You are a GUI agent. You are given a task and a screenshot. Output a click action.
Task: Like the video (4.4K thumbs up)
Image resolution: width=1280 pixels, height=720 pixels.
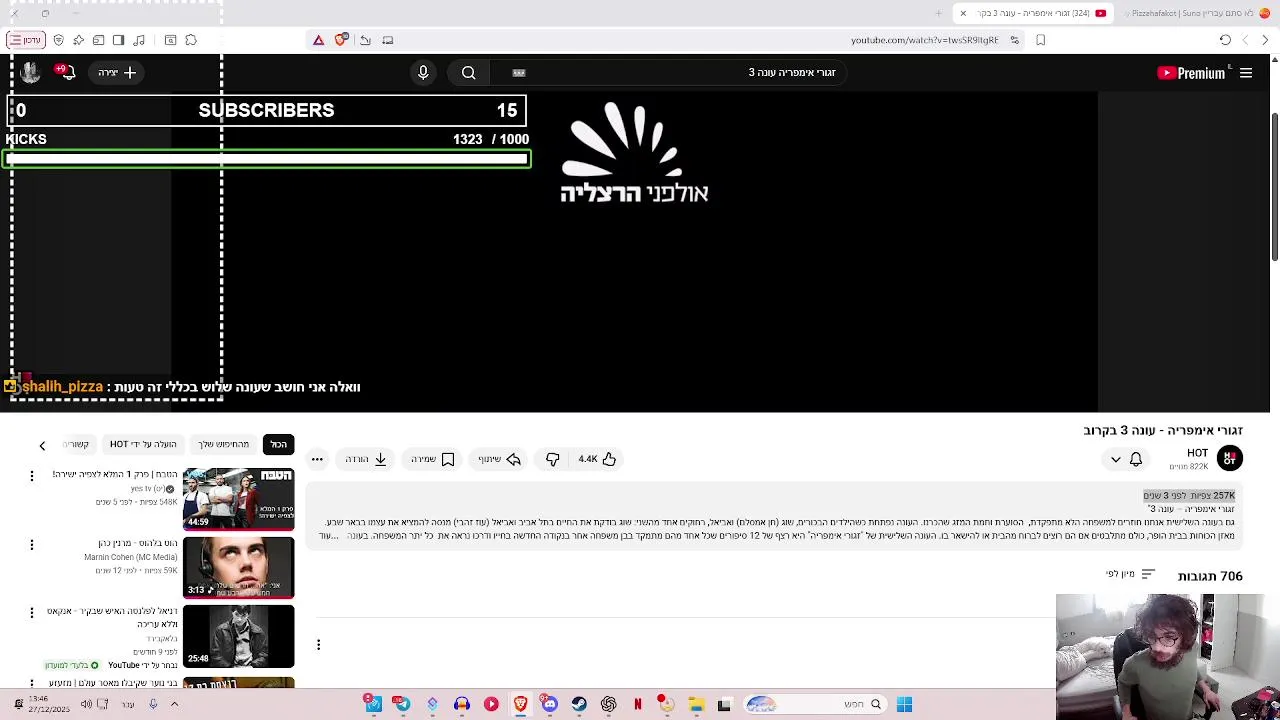(597, 459)
